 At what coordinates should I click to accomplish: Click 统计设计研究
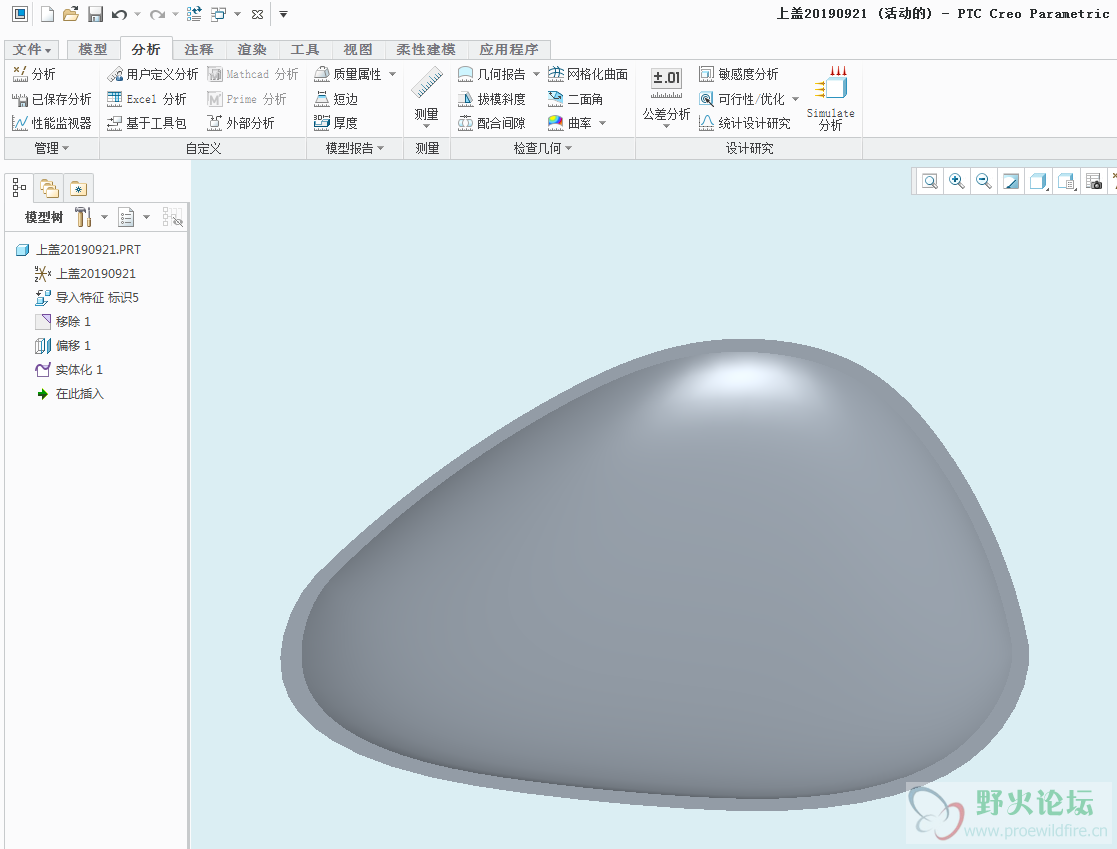744,123
